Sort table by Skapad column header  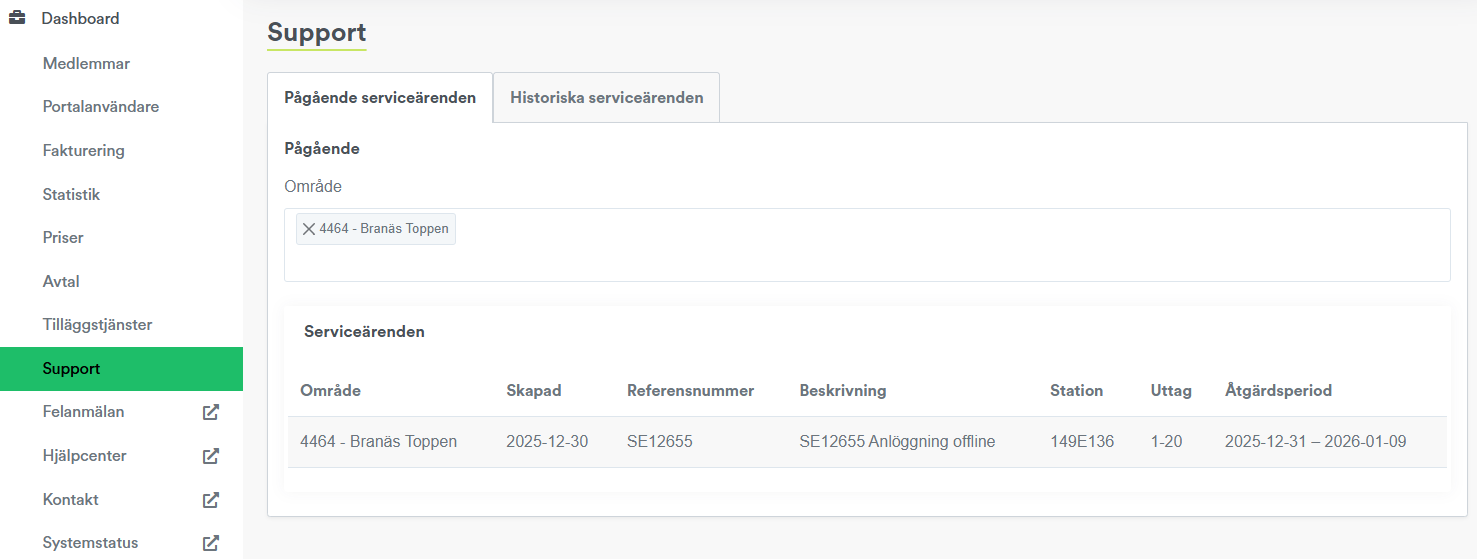(533, 391)
